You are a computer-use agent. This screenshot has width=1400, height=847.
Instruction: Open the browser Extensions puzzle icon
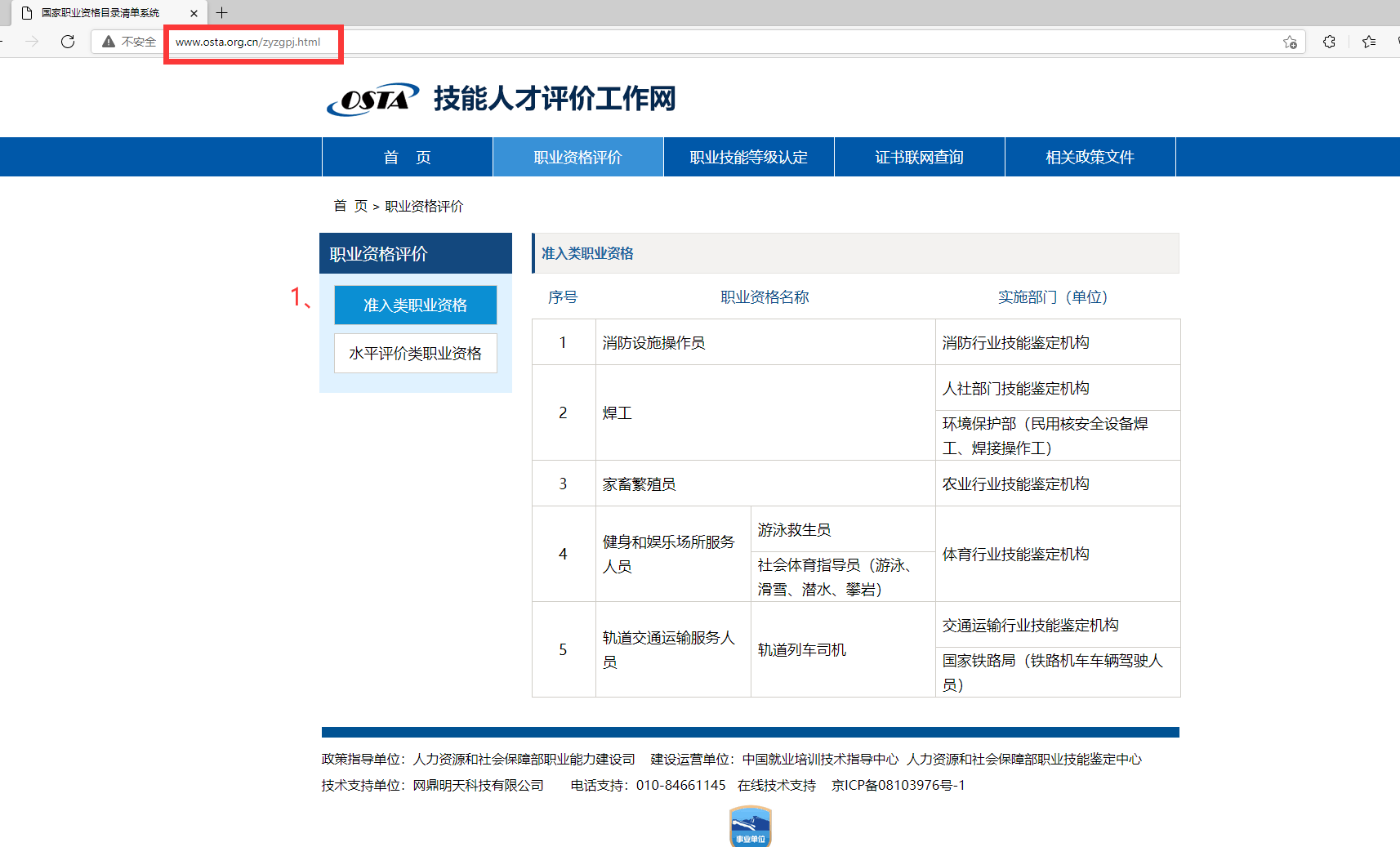1330,42
